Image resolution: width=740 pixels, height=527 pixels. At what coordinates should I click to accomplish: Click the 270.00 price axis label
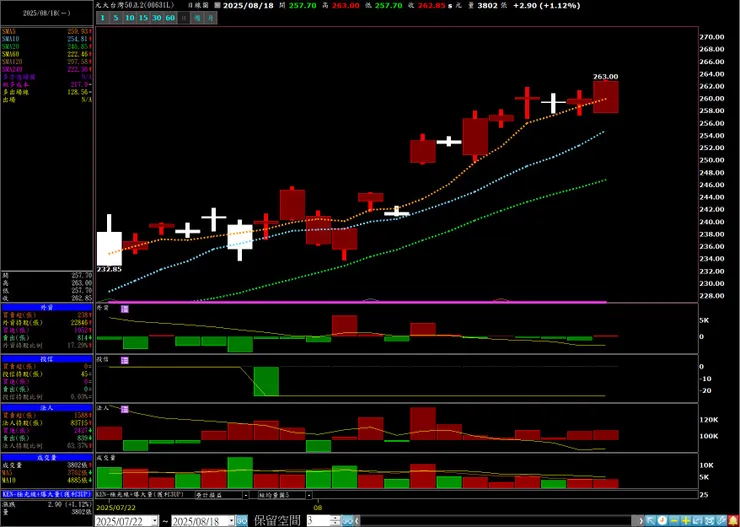click(712, 37)
